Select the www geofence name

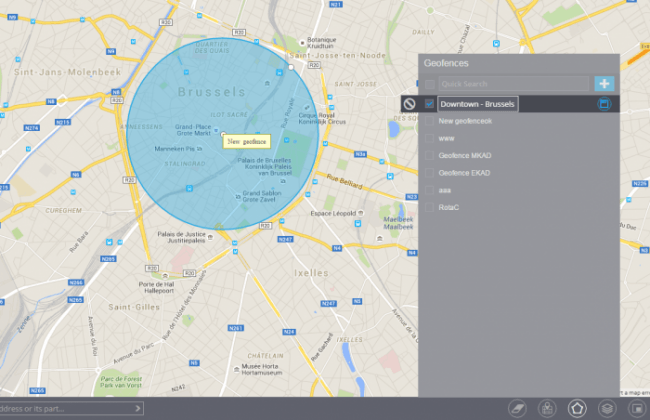point(446,138)
